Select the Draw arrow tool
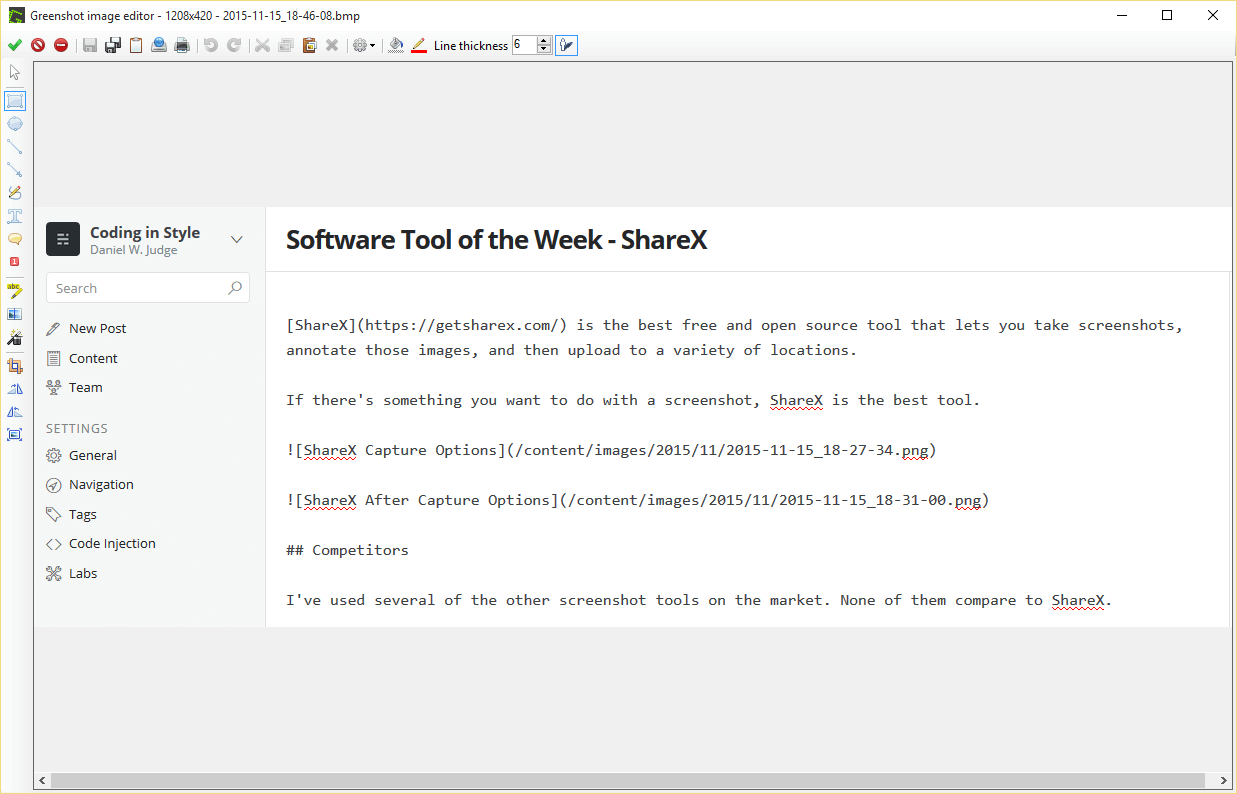This screenshot has width=1237, height=794. (15, 170)
